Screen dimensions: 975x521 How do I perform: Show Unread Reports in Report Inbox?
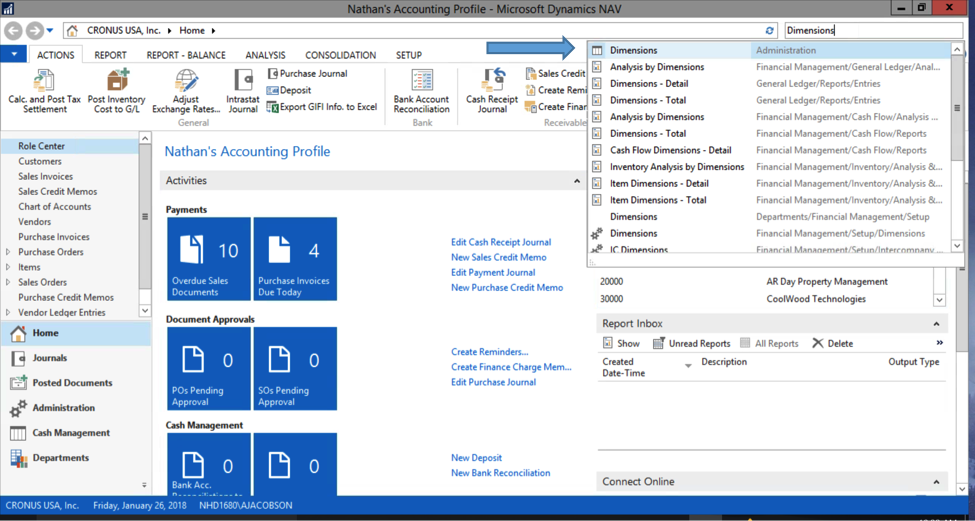coord(691,343)
